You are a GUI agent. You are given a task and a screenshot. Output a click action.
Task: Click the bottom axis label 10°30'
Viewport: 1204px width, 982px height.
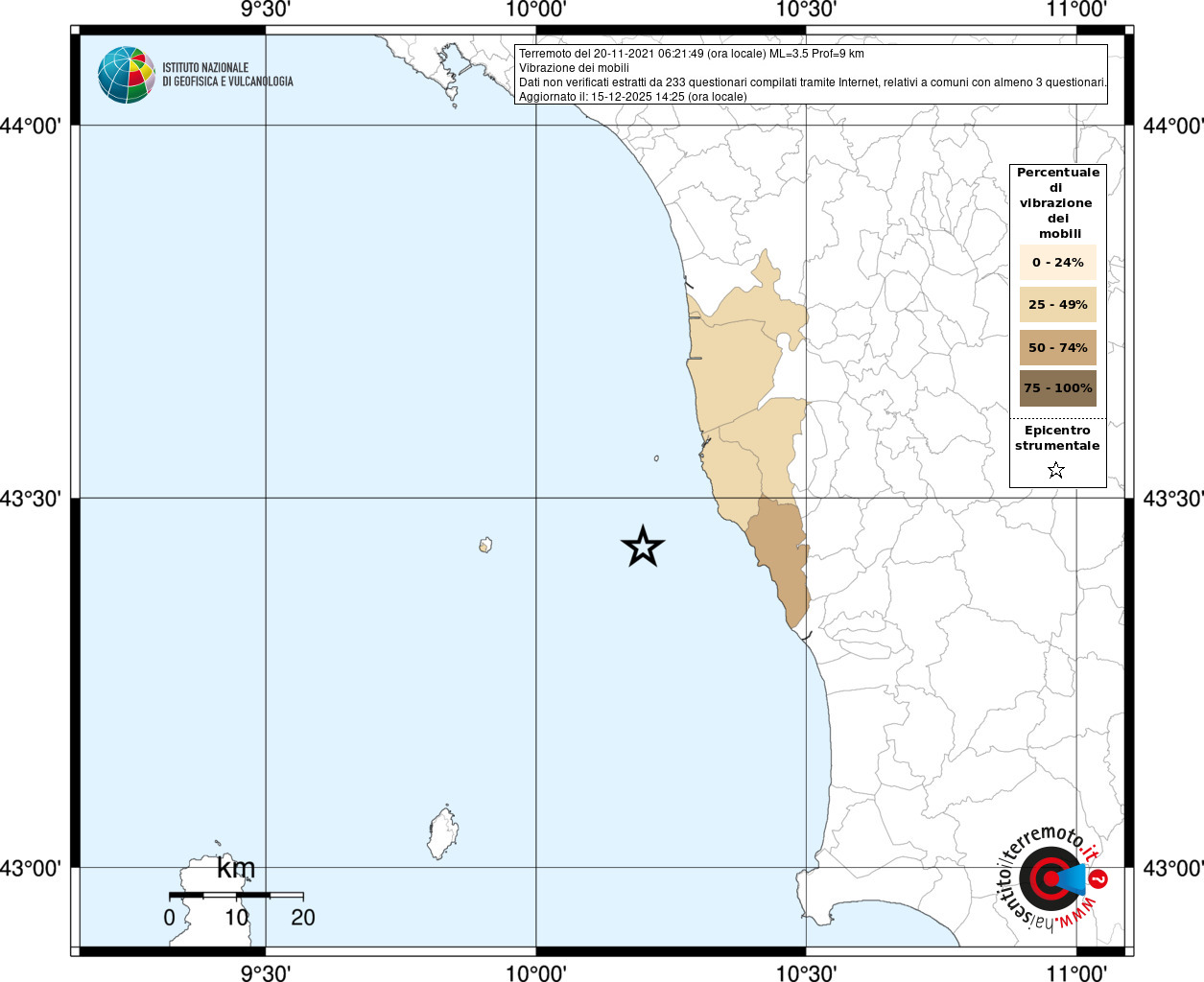806,973
